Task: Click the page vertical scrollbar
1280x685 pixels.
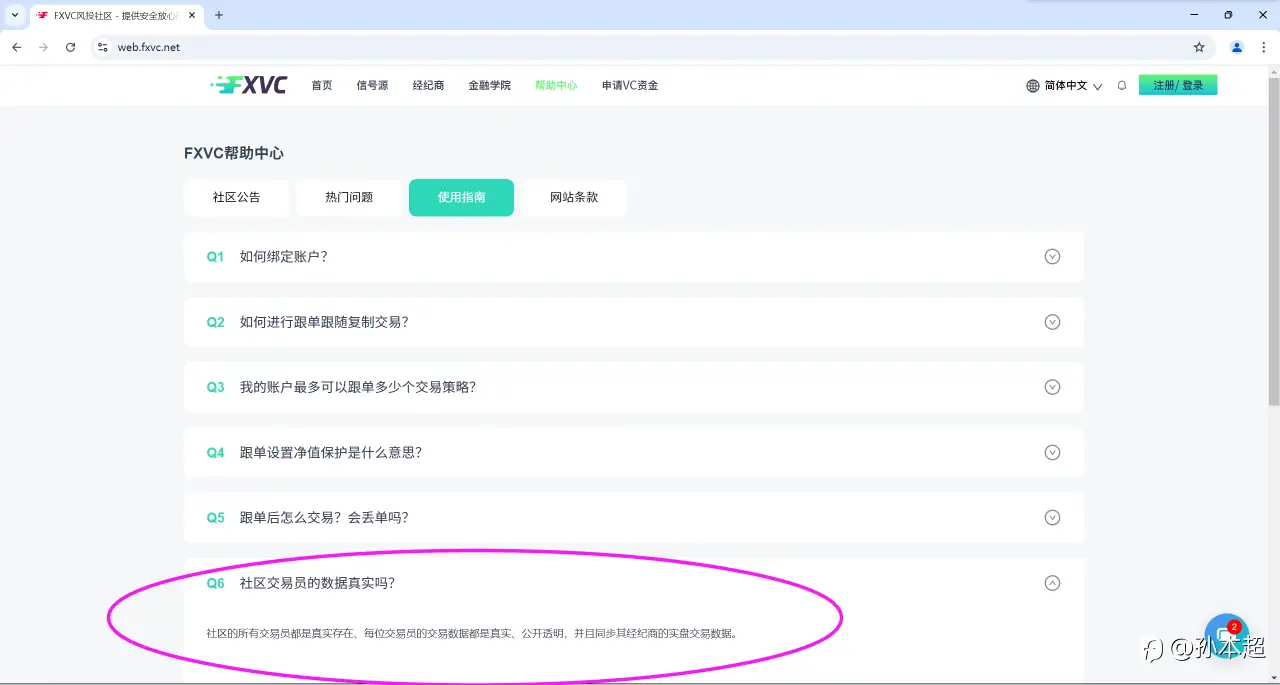Action: coord(1273,240)
